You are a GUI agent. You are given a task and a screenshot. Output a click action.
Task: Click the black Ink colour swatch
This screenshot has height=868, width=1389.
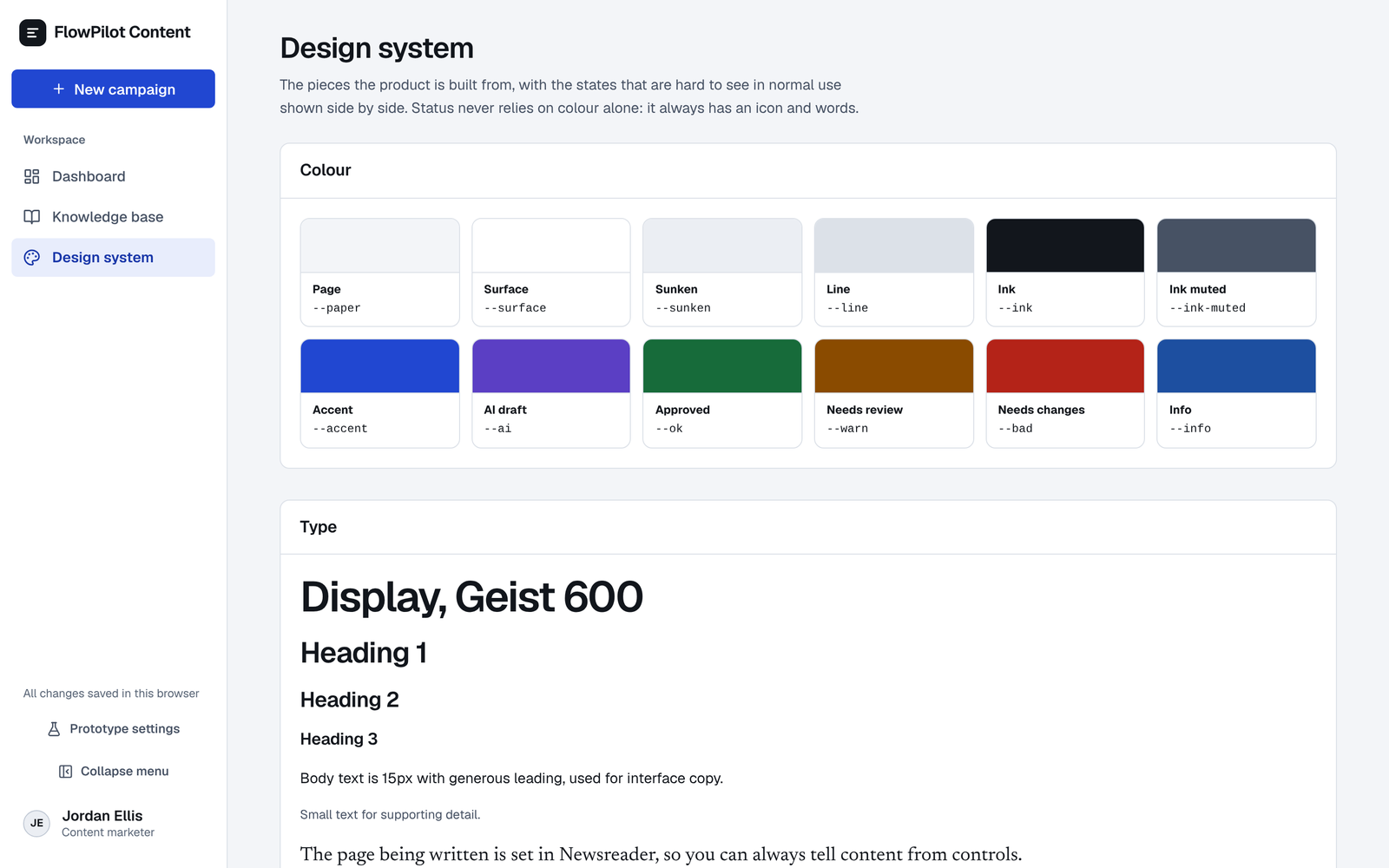pyautogui.click(x=1065, y=246)
